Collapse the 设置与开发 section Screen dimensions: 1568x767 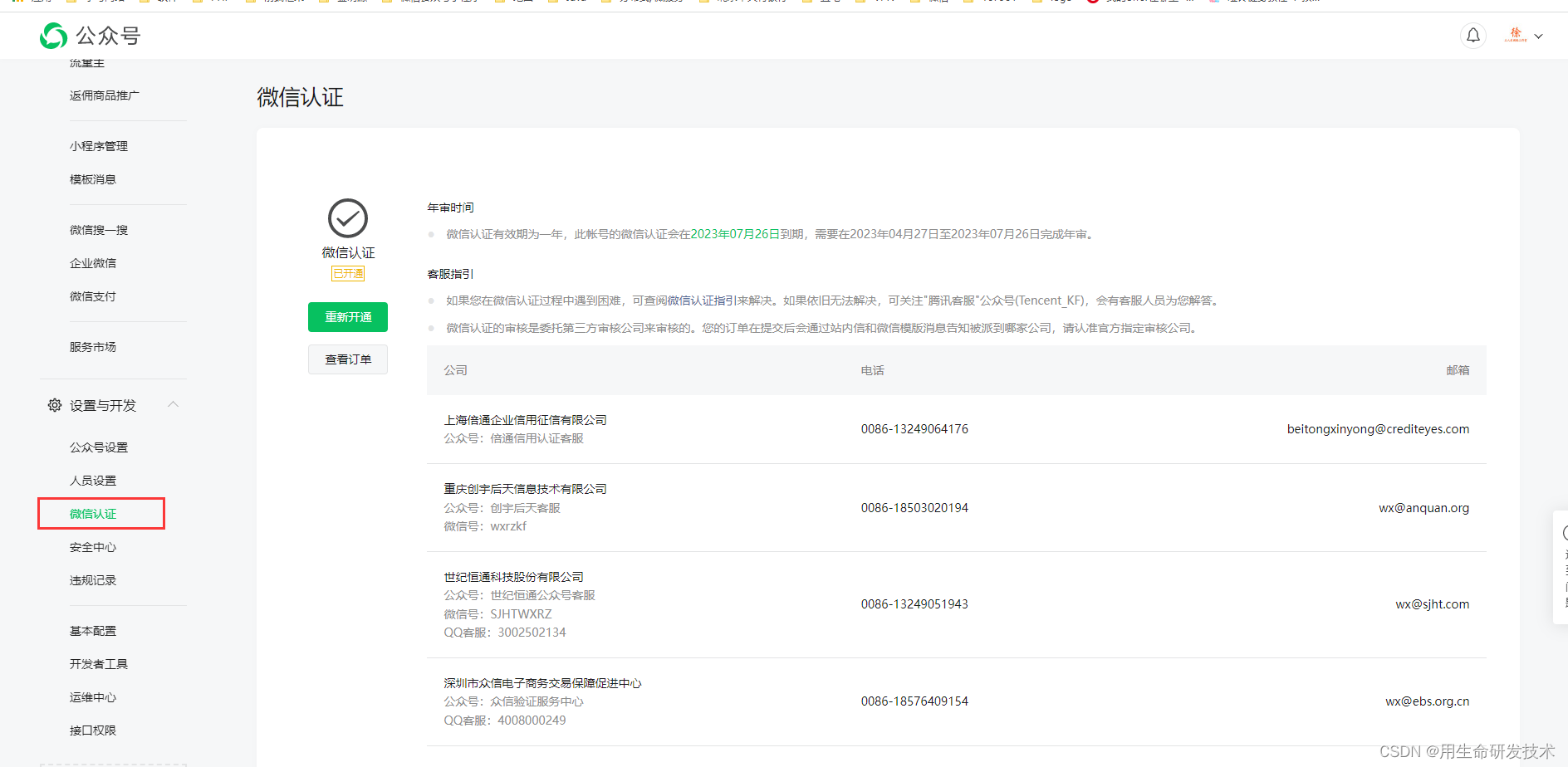pos(173,404)
